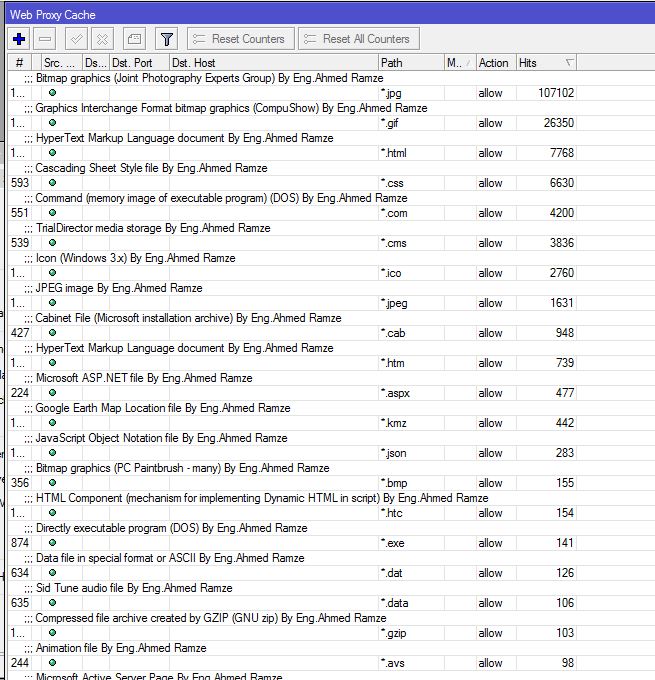Click the green status dot in *.avs row
Viewport: 655px width, 680px height.
click(52, 662)
